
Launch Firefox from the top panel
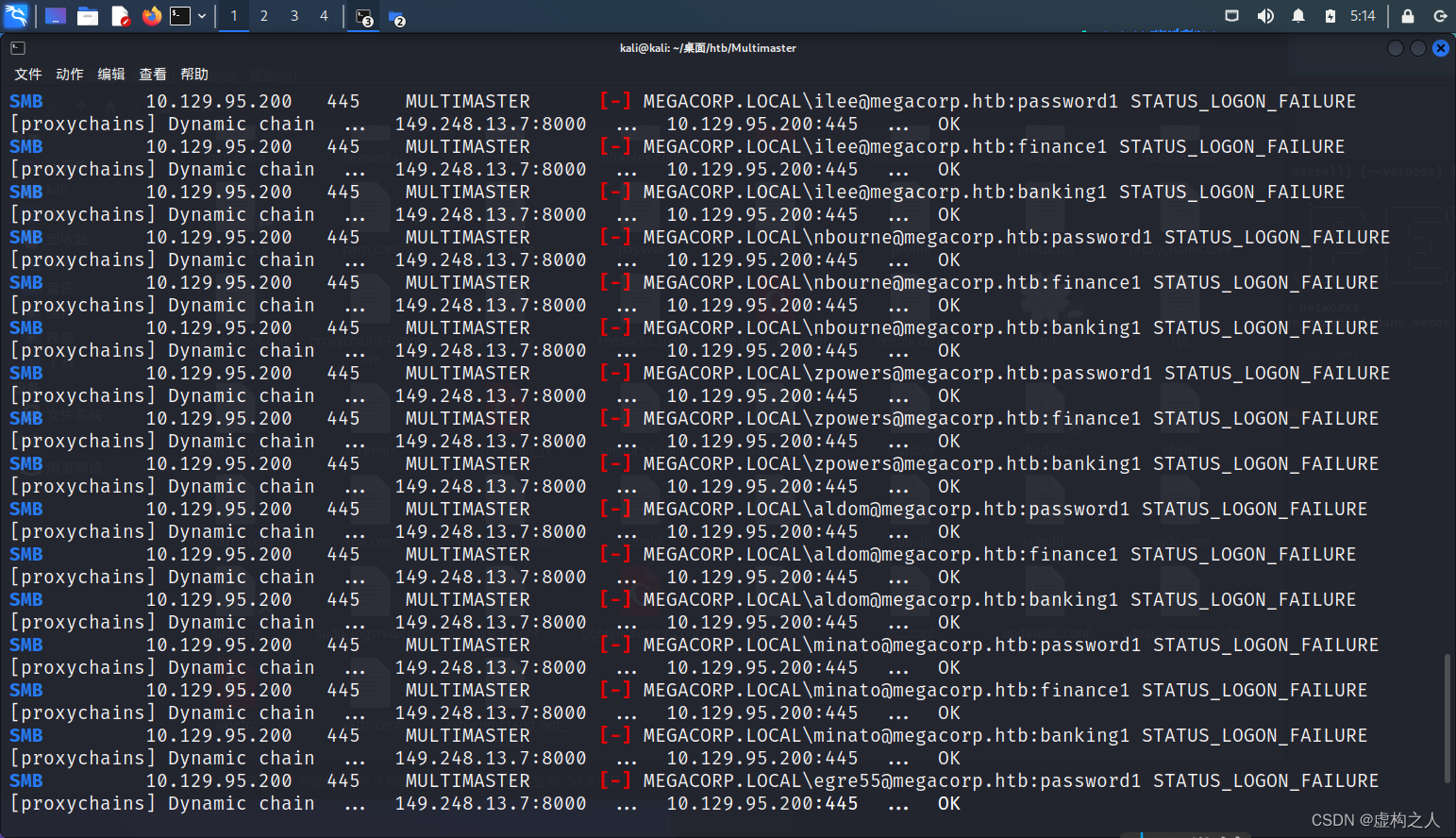click(x=152, y=16)
